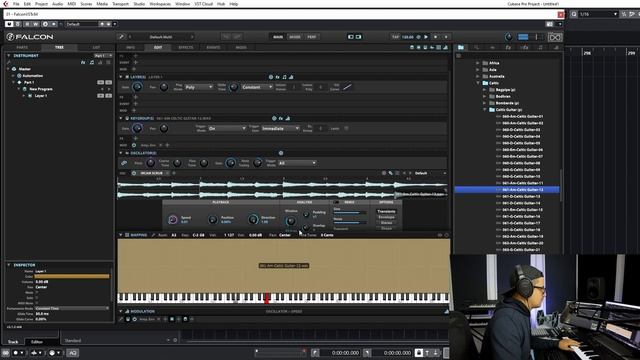Click the TAP tempo button
The width and height of the screenshot is (640, 360).
pos(395,37)
